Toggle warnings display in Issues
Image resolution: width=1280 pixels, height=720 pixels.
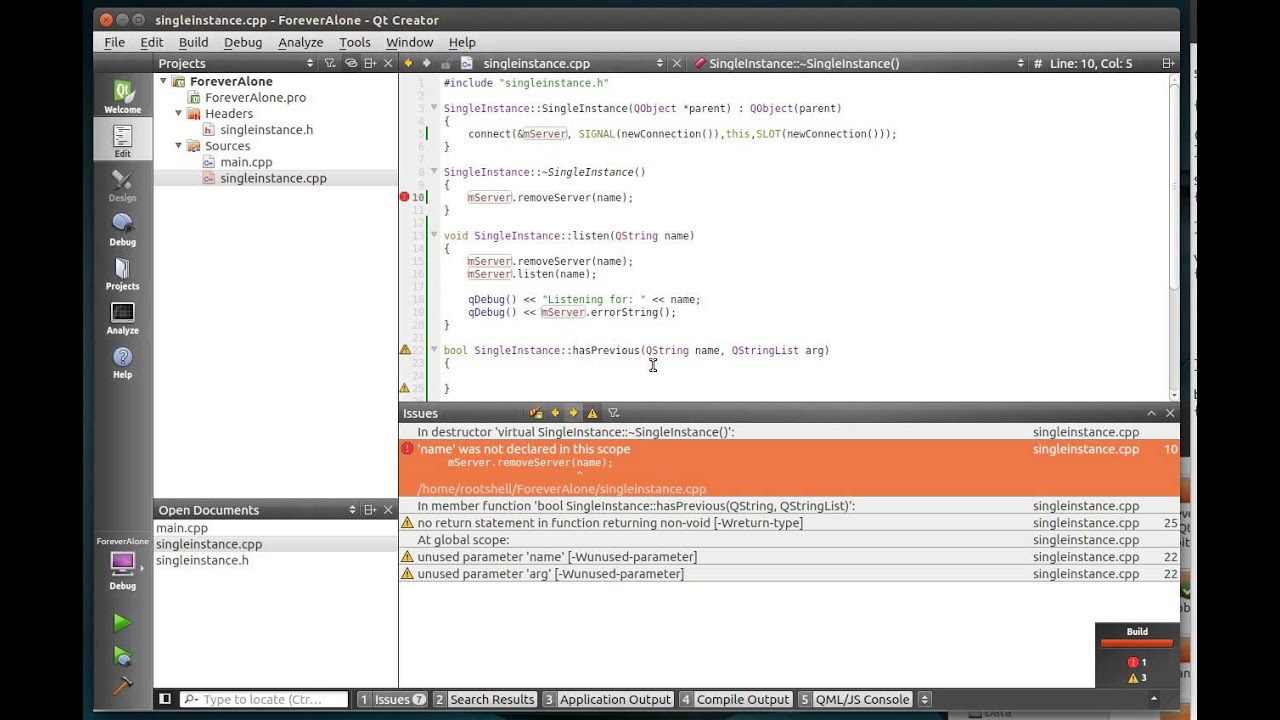(x=592, y=413)
